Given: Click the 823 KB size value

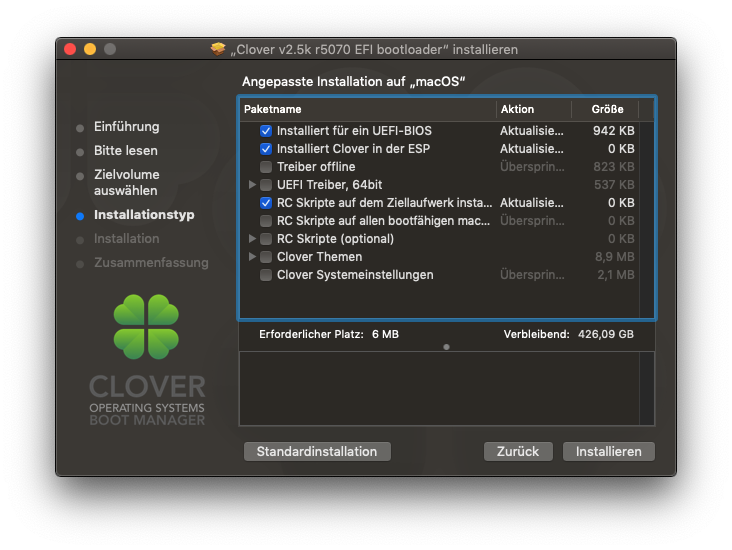Looking at the screenshot, I should point(613,167).
